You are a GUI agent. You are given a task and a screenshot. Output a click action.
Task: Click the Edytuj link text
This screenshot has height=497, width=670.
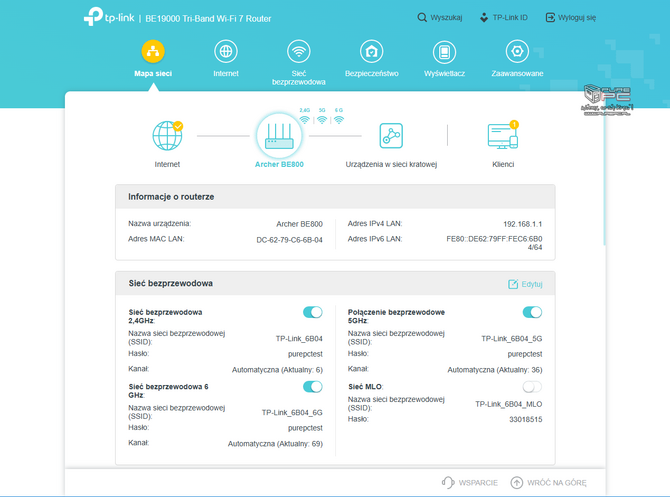(532, 284)
